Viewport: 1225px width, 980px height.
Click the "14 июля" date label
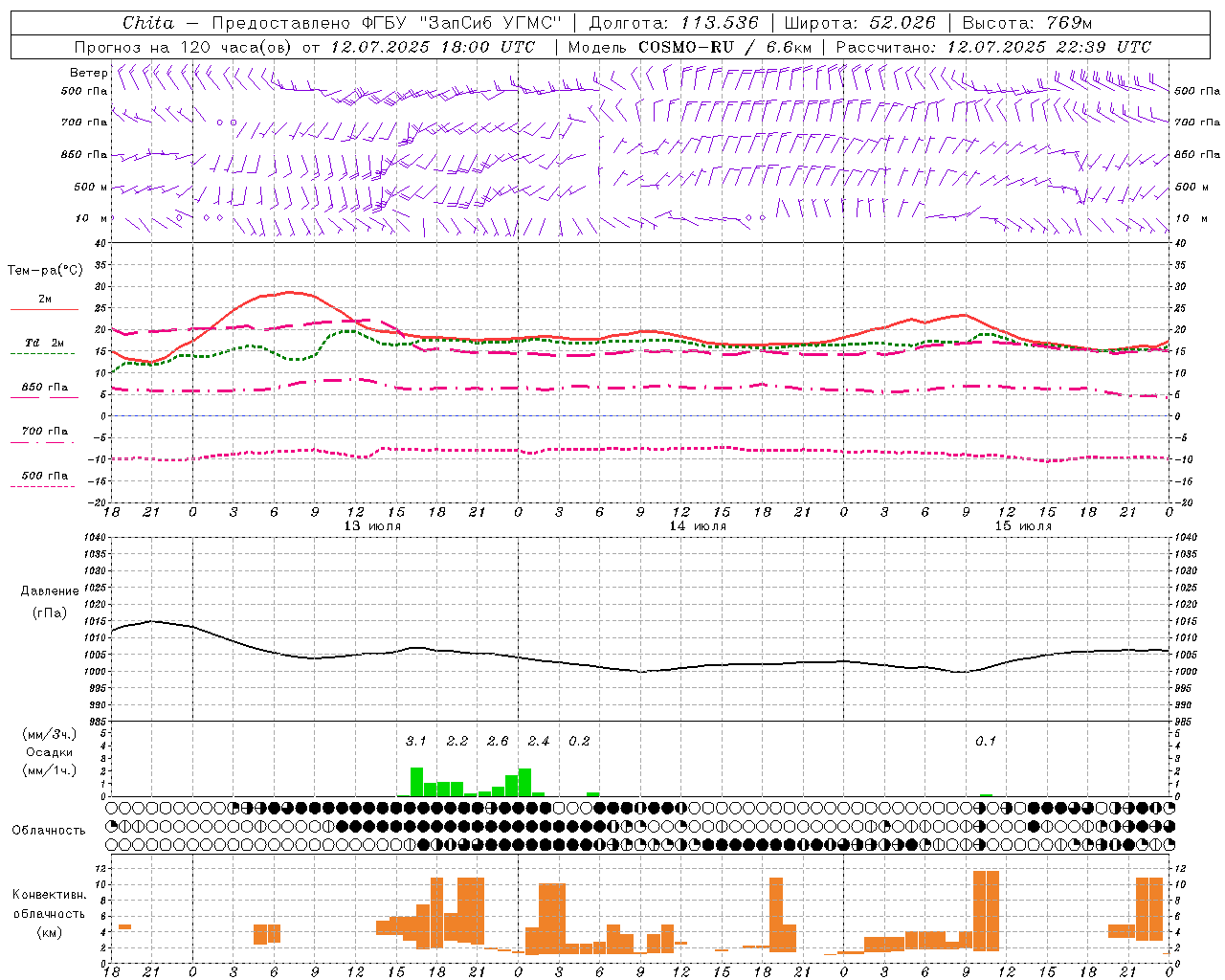point(698,526)
